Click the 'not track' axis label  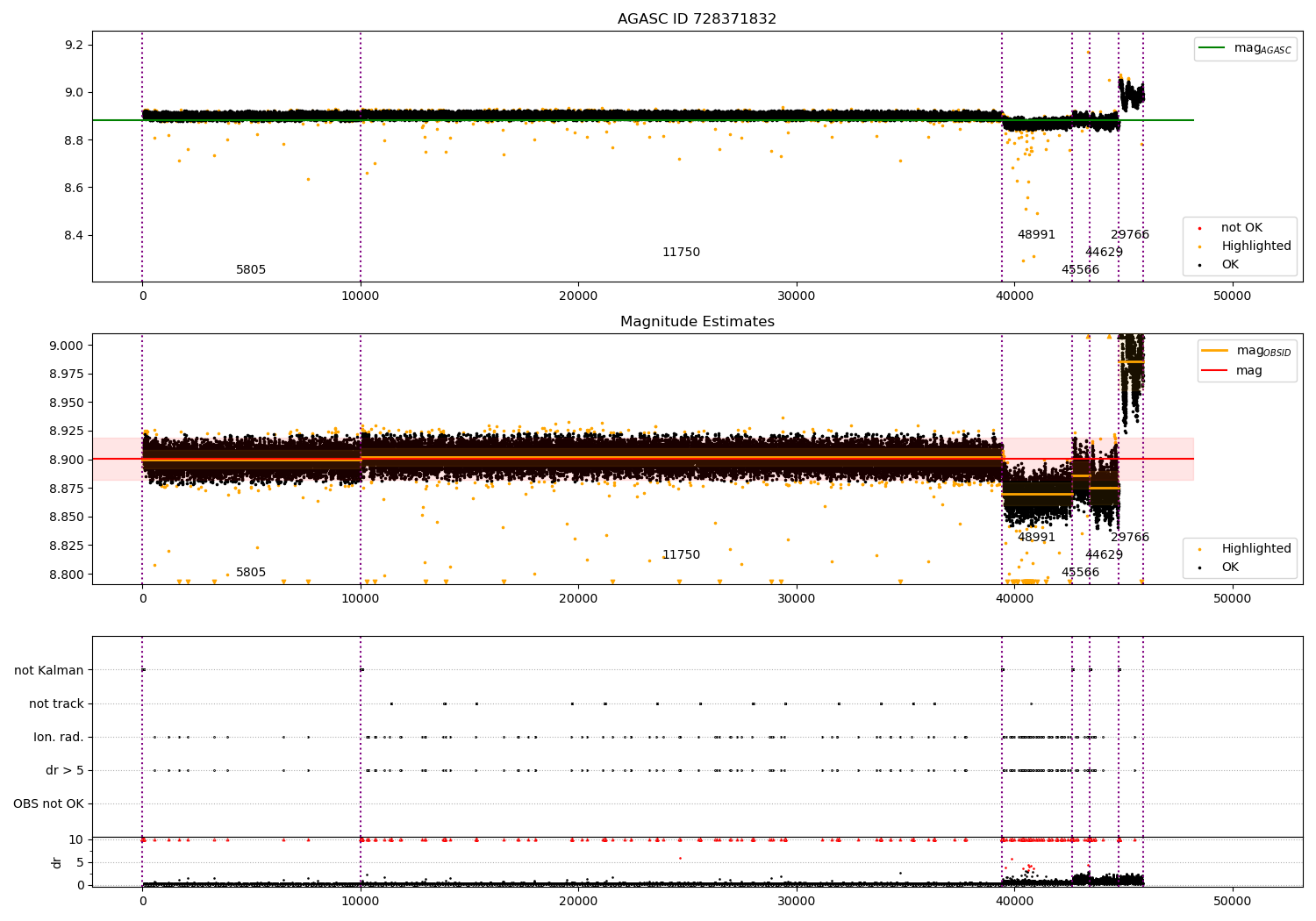[56, 704]
